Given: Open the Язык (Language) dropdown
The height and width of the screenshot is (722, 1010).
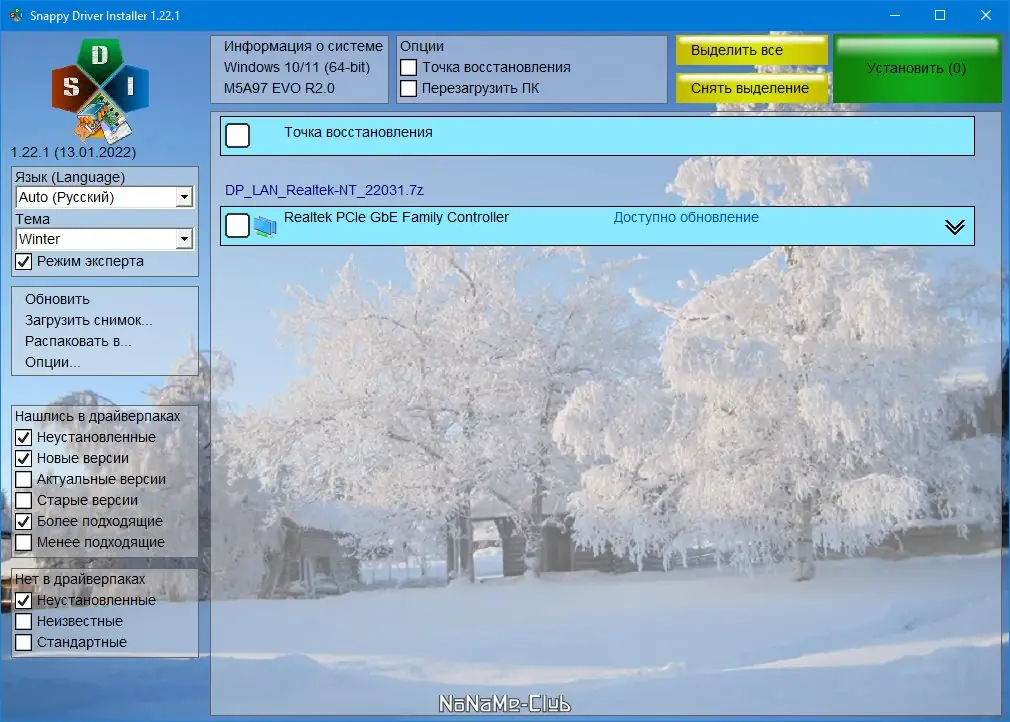Looking at the screenshot, I should 182,197.
